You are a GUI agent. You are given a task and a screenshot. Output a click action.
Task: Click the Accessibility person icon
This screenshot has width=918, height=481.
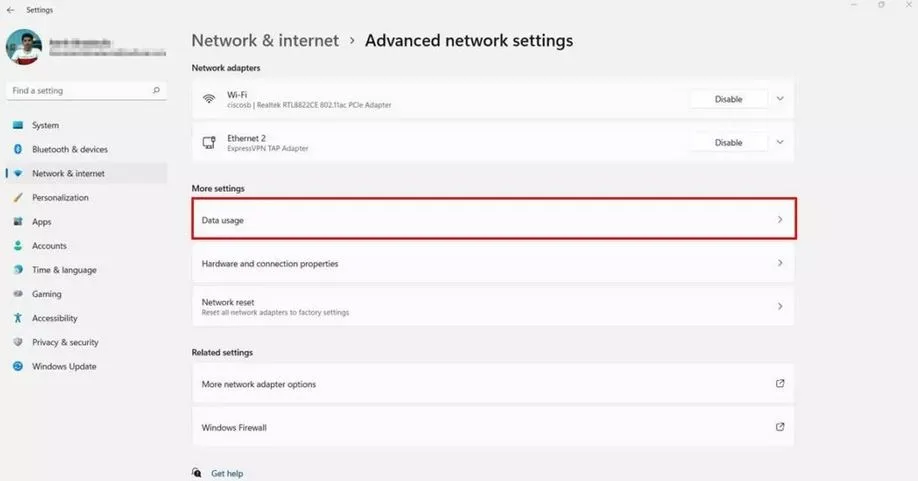click(18, 318)
